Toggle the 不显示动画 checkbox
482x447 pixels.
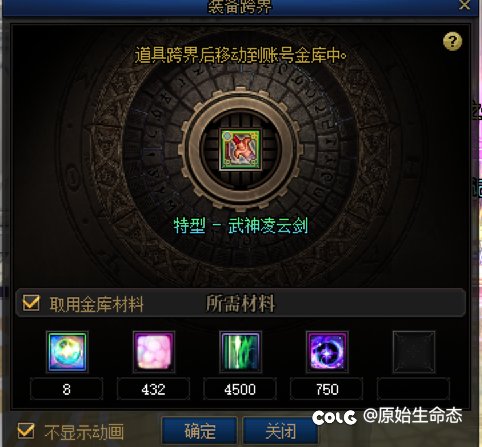click(x=26, y=431)
